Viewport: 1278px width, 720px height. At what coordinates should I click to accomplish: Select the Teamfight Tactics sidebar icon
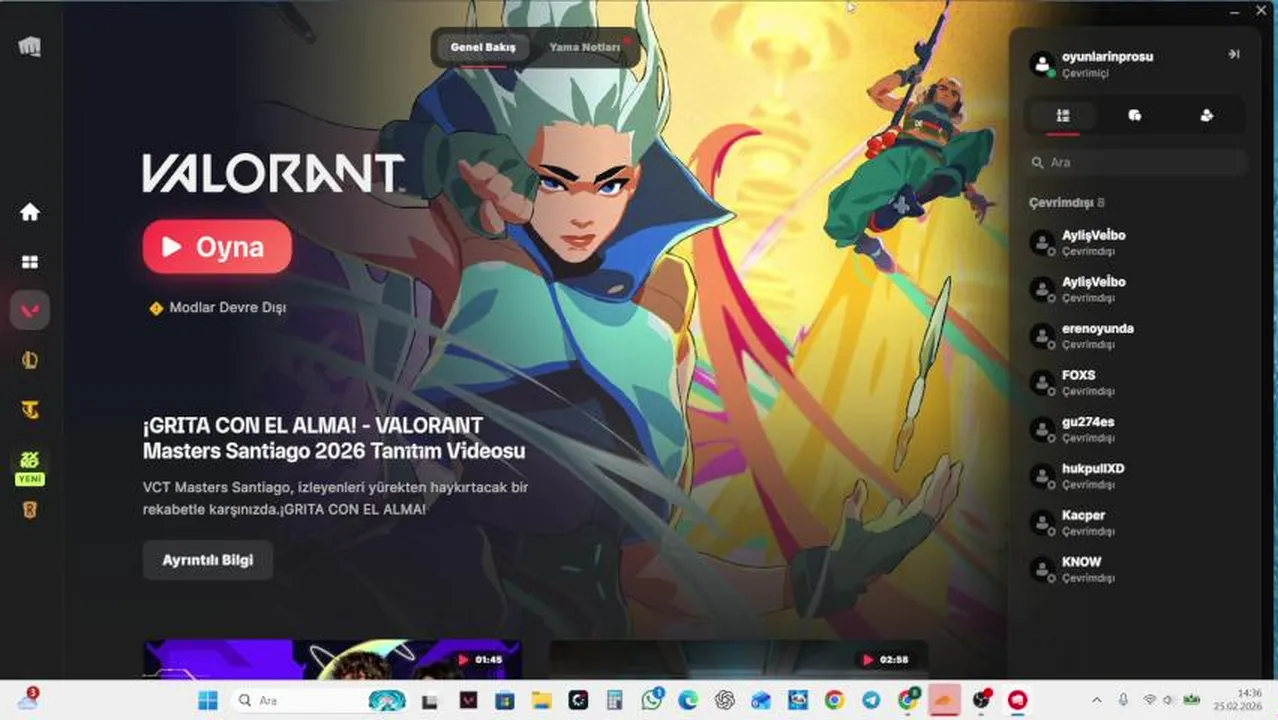(x=30, y=410)
